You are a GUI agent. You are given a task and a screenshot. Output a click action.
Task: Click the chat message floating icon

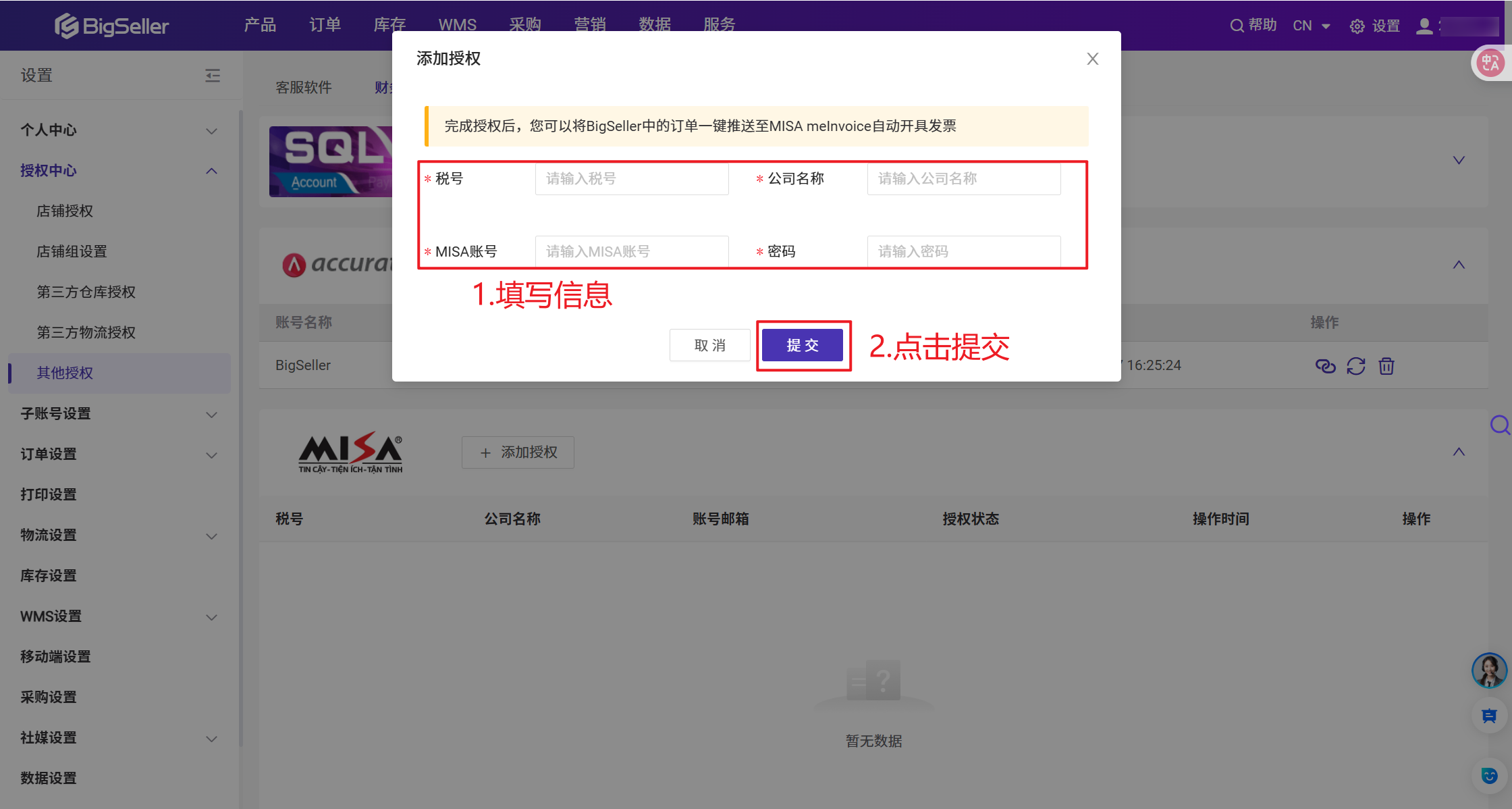(1489, 716)
